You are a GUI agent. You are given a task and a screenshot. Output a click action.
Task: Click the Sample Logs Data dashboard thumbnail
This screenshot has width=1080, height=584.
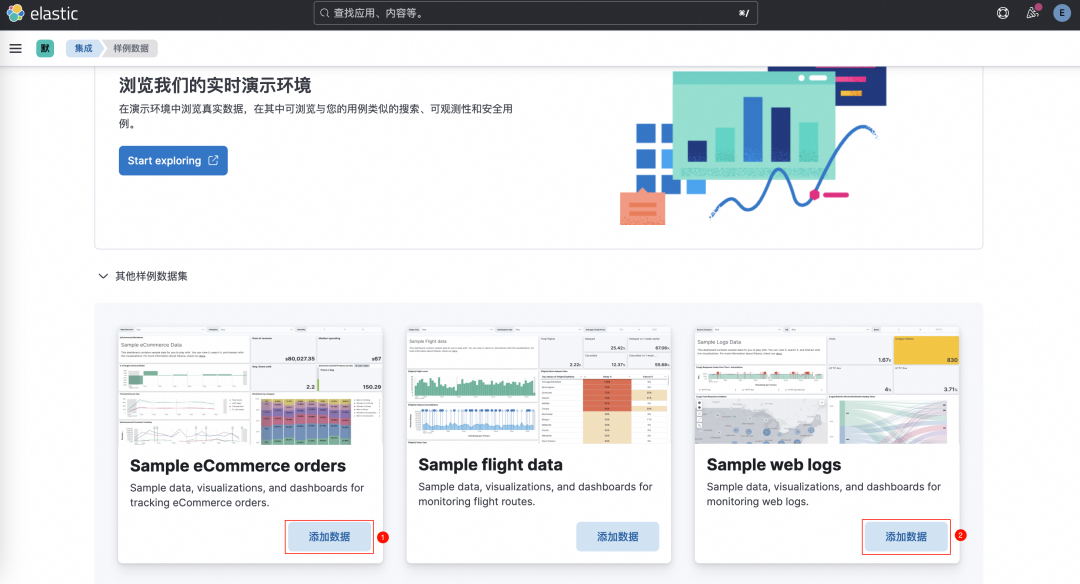[x=828, y=385]
